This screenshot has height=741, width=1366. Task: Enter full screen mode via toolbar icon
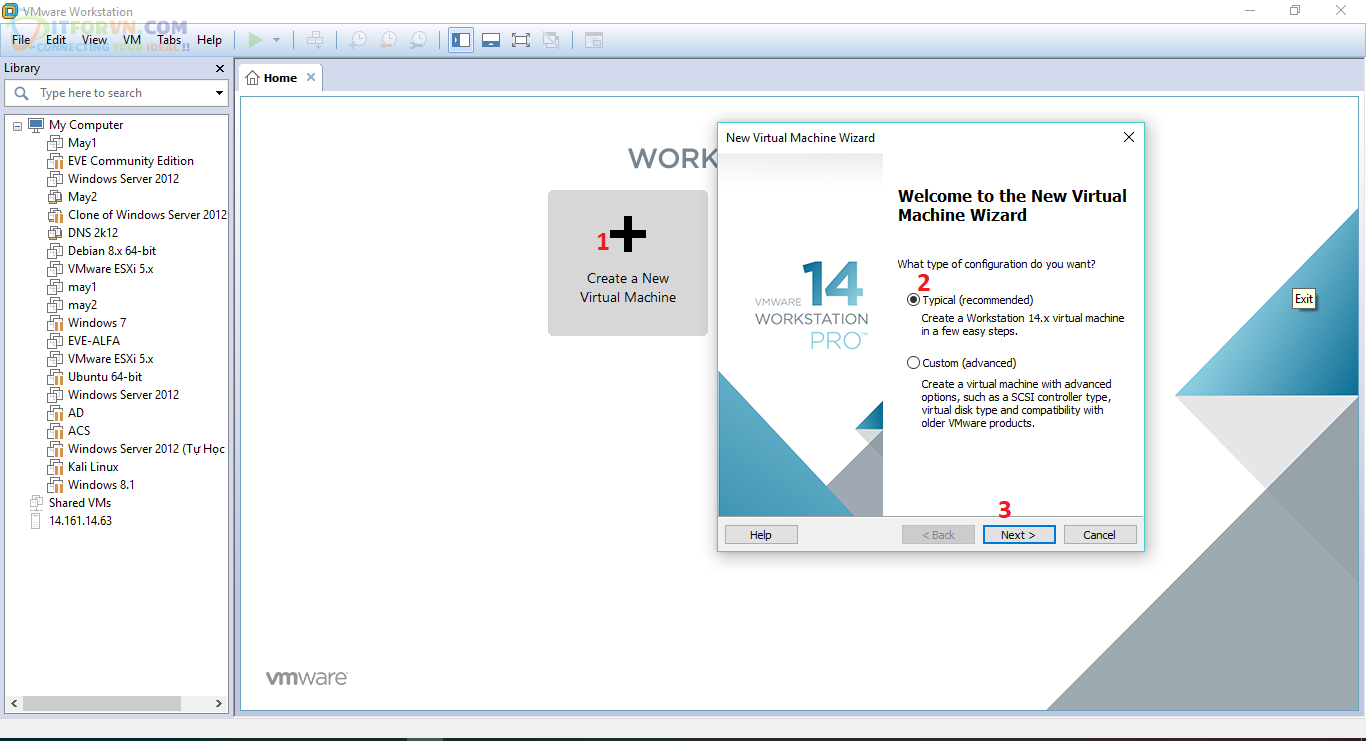click(520, 40)
